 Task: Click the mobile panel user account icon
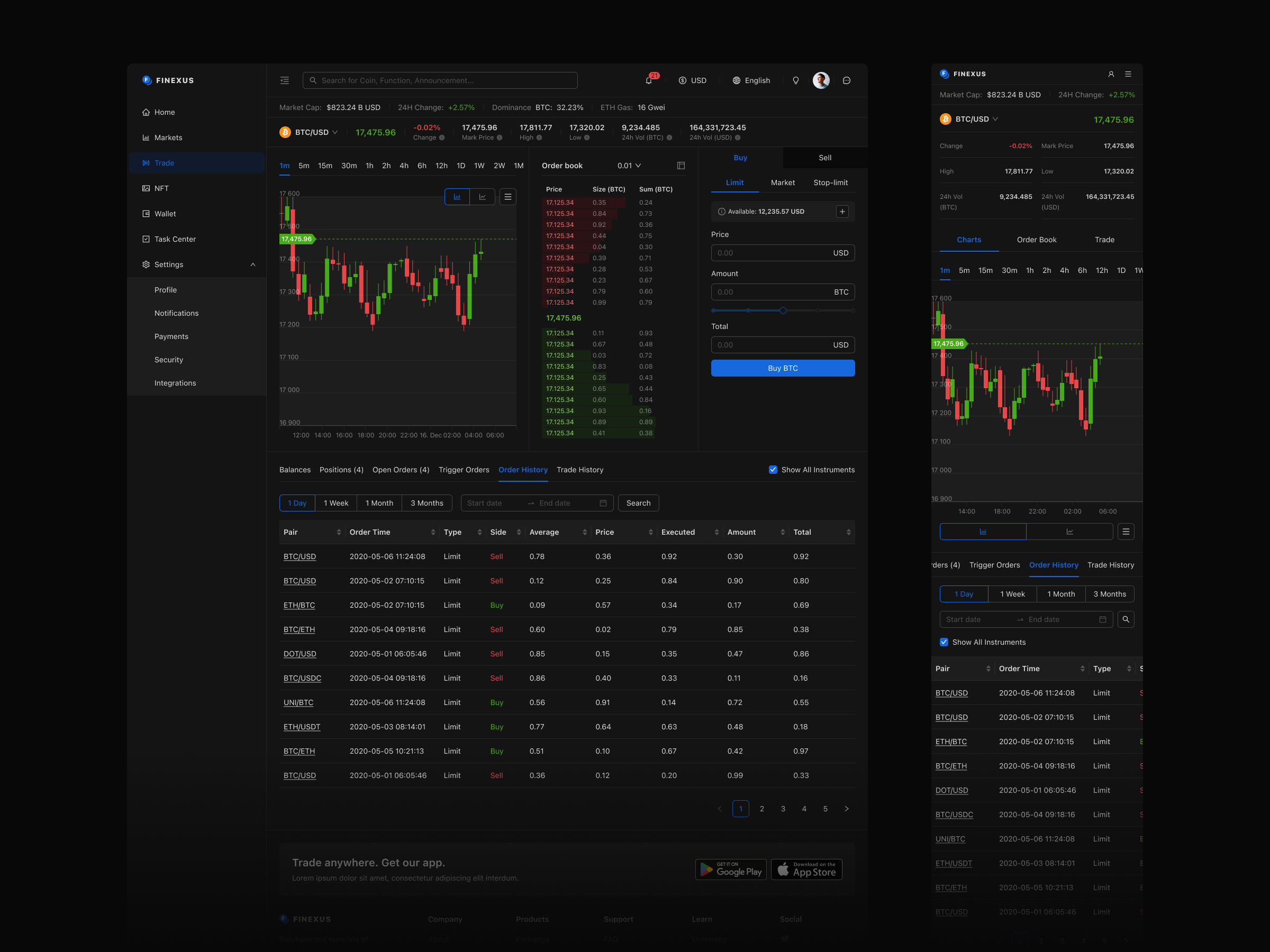coord(1111,74)
